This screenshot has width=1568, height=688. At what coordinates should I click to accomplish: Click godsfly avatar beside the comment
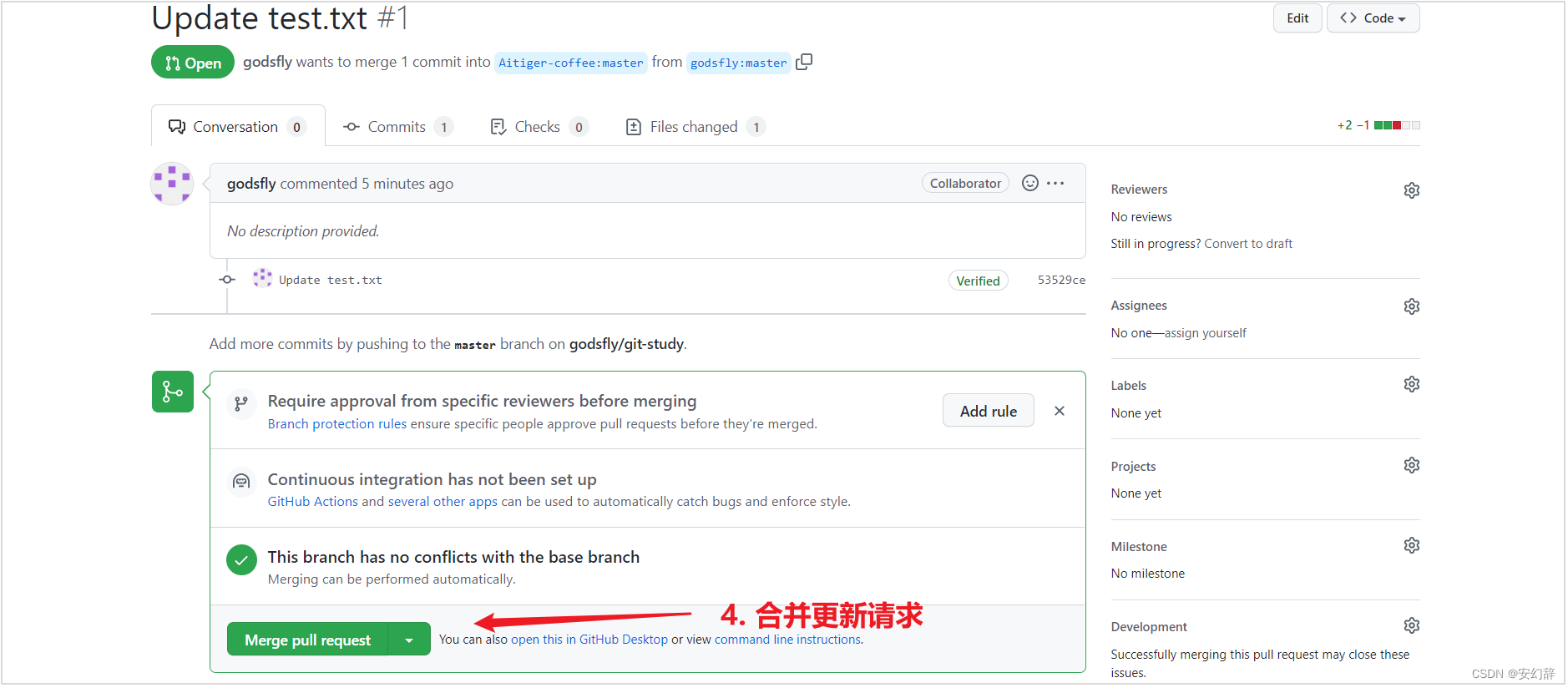172,184
